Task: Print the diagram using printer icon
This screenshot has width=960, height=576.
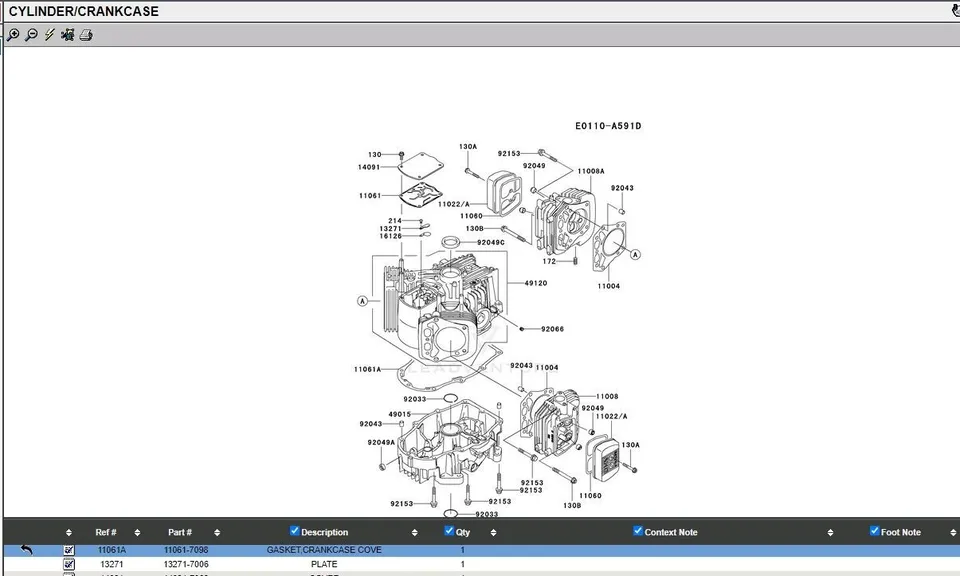Action: (x=86, y=35)
